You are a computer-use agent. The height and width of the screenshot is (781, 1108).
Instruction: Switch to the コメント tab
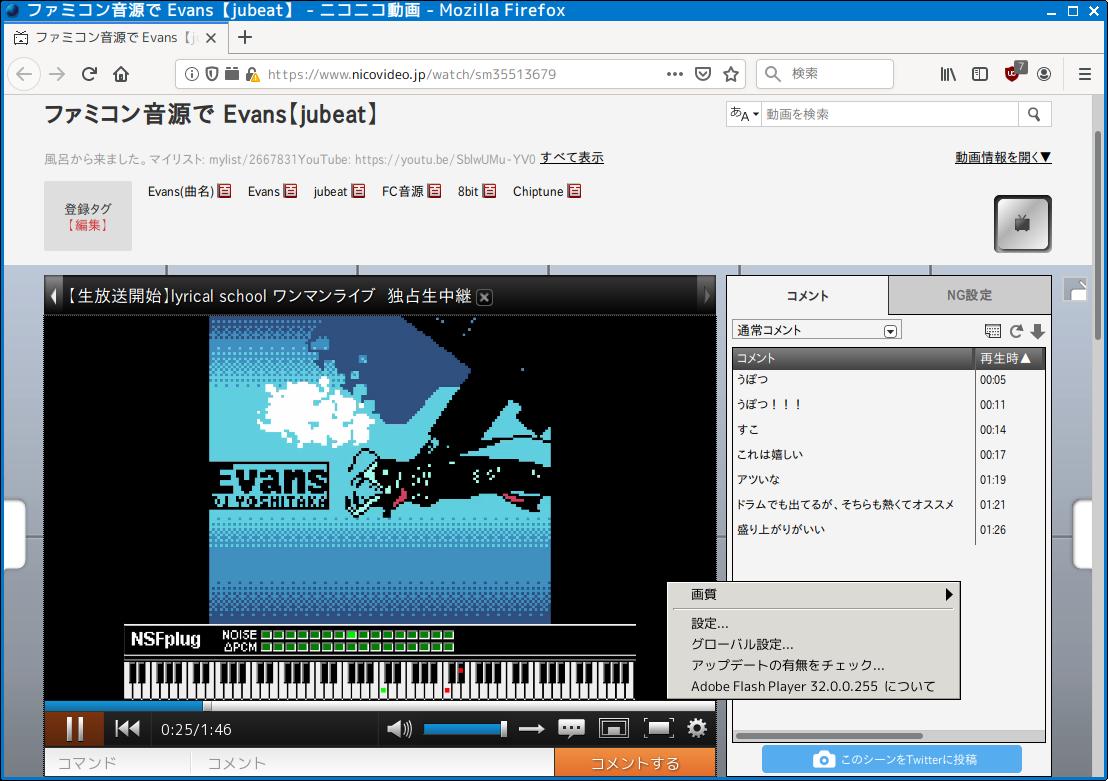[807, 295]
